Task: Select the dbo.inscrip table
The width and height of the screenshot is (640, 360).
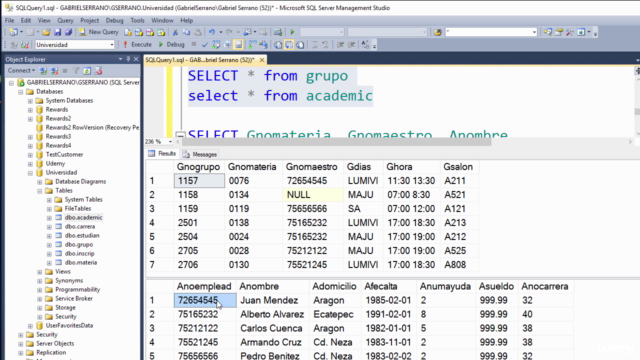Action: pos(79,253)
